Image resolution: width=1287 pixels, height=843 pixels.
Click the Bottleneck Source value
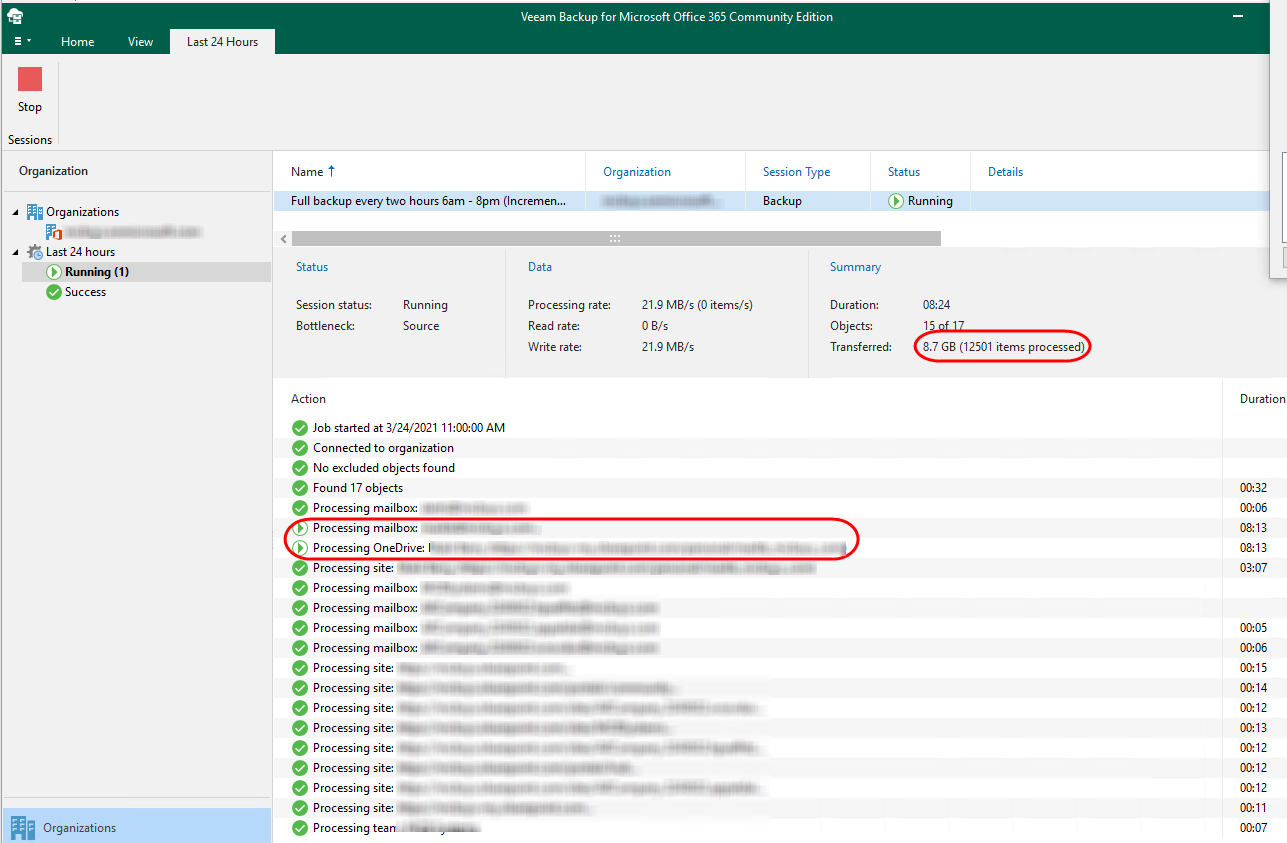421,326
